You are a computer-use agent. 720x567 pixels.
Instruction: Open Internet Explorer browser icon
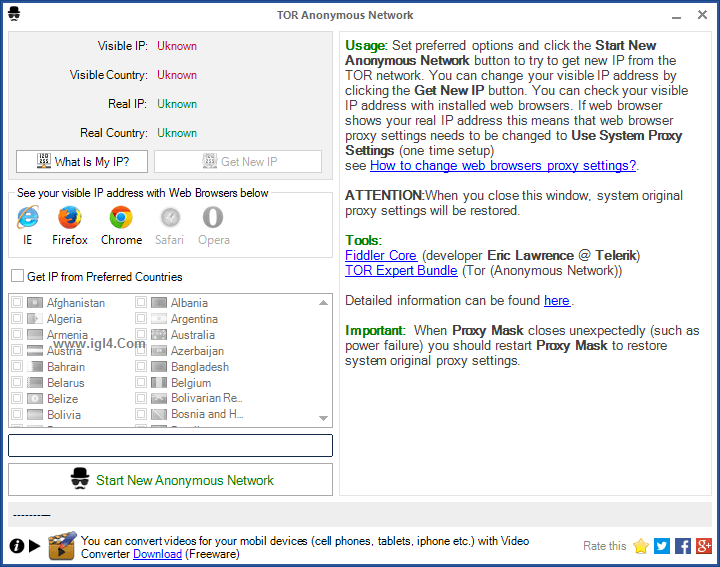pos(28,217)
